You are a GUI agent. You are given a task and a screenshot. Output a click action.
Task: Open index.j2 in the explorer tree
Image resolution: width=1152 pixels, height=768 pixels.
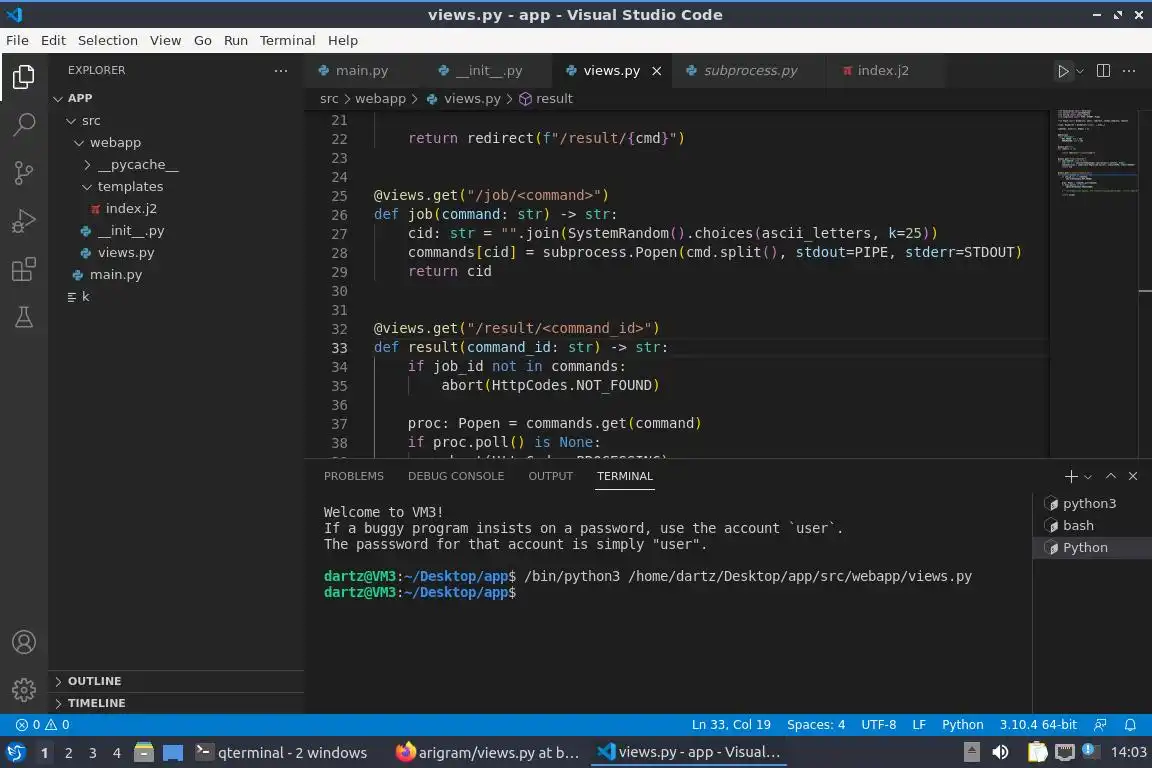[x=131, y=209]
